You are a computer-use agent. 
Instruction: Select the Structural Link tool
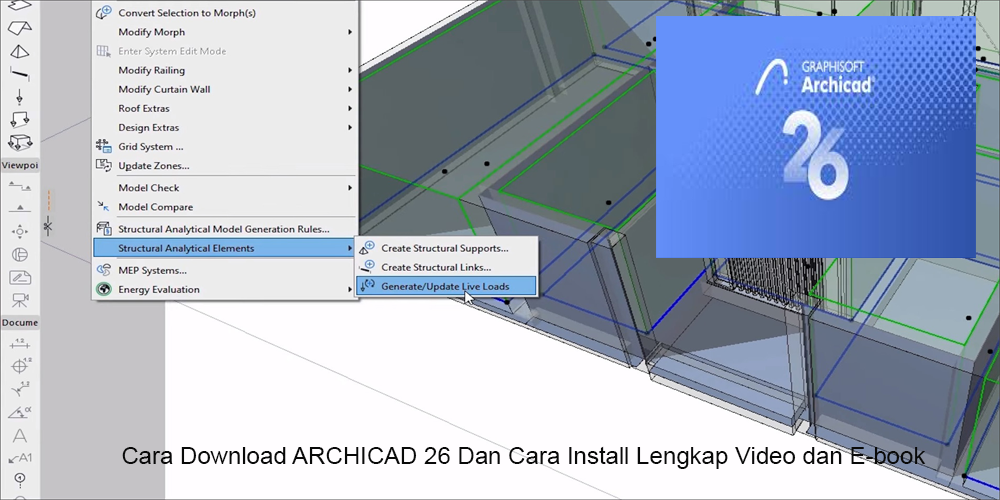[20, 75]
